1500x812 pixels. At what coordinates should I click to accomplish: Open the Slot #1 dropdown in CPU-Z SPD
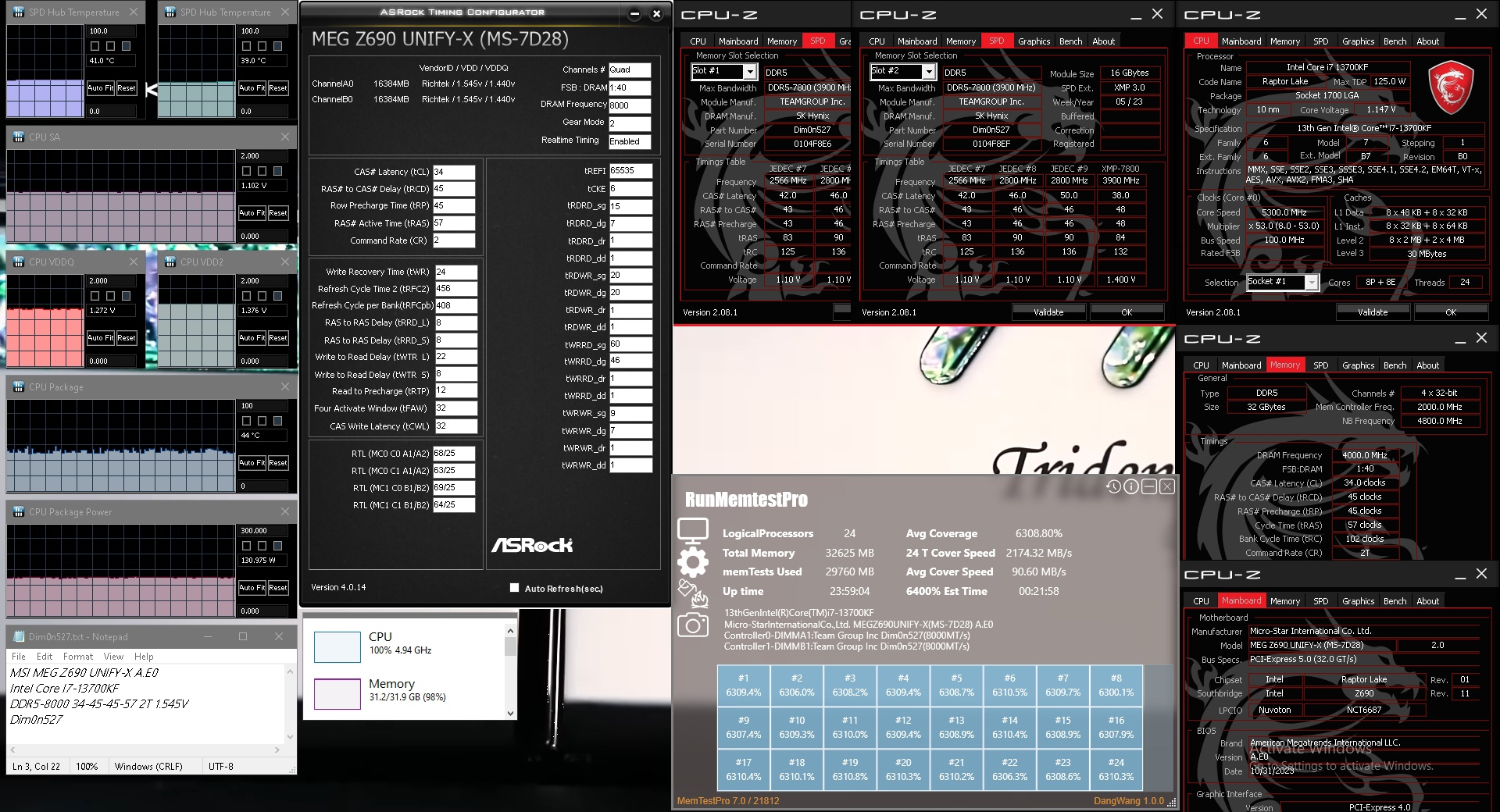point(749,71)
